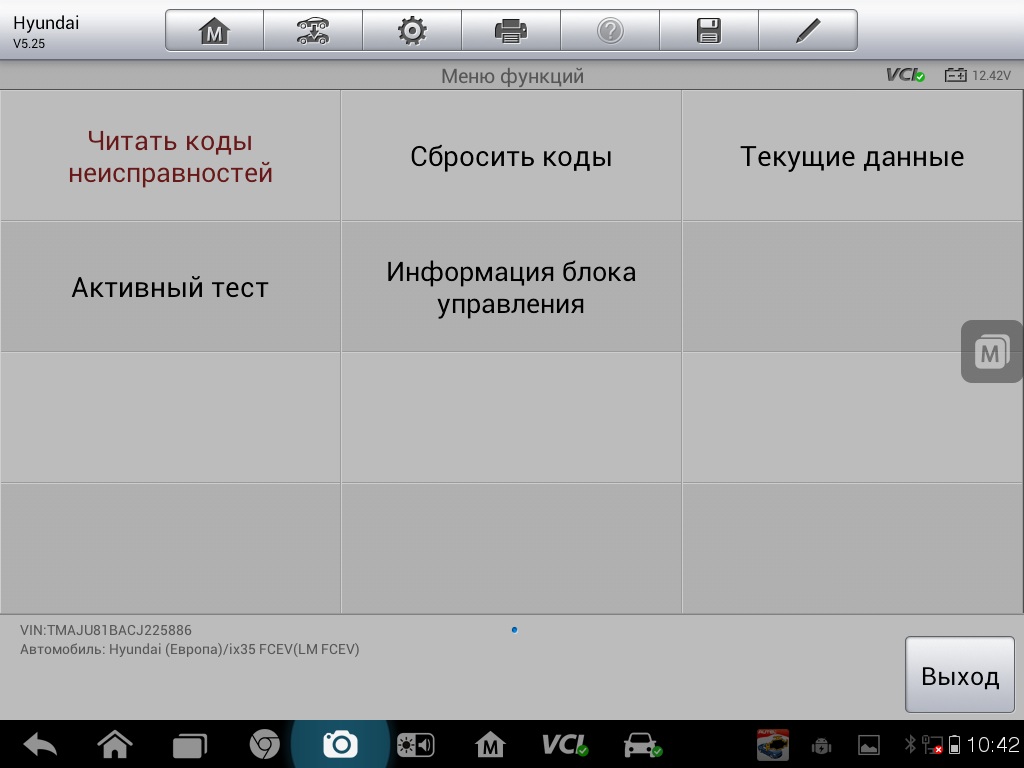Viewport: 1024px width, 768px height.
Task: Tap the floating M side button
Action: point(990,352)
